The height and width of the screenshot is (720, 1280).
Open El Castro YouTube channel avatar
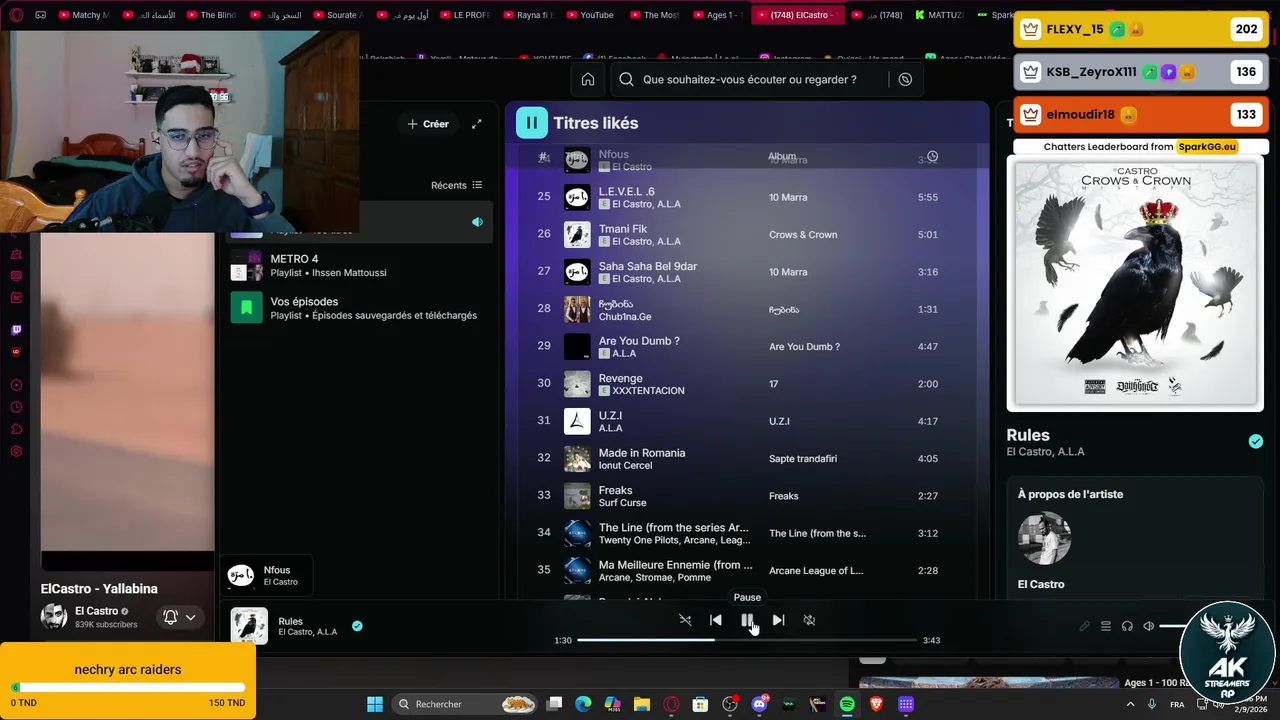(x=54, y=617)
